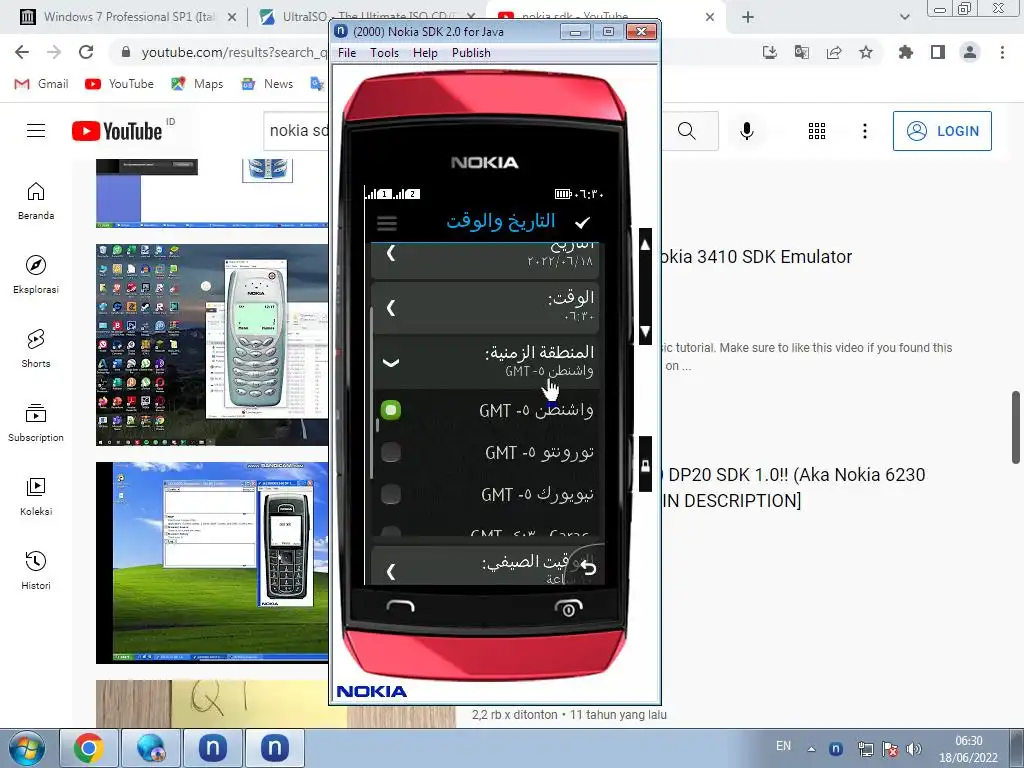Viewport: 1024px width, 768px height.
Task: Switch to the Windows 7 Professional SP1 tab
Action: 129,17
